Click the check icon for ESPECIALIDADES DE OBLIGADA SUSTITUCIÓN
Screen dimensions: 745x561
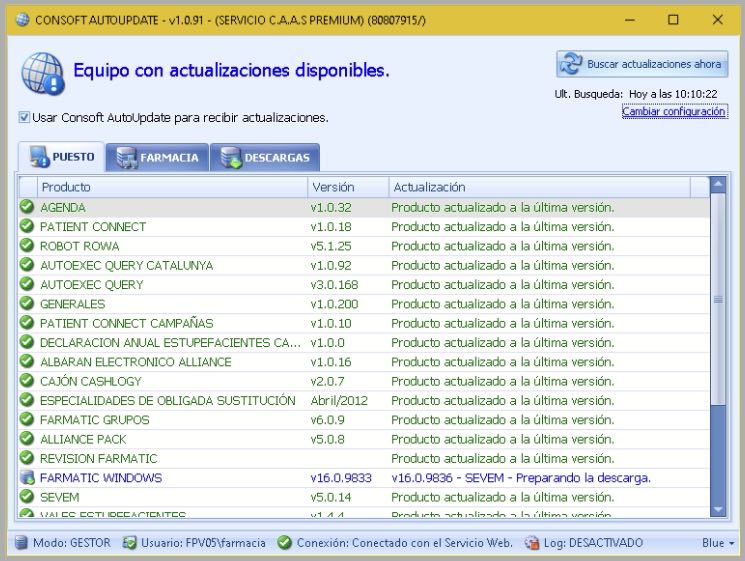coord(27,400)
